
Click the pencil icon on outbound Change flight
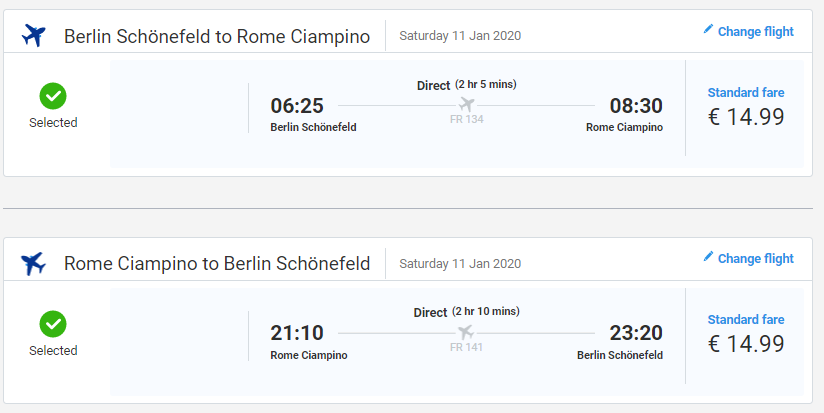(x=708, y=29)
